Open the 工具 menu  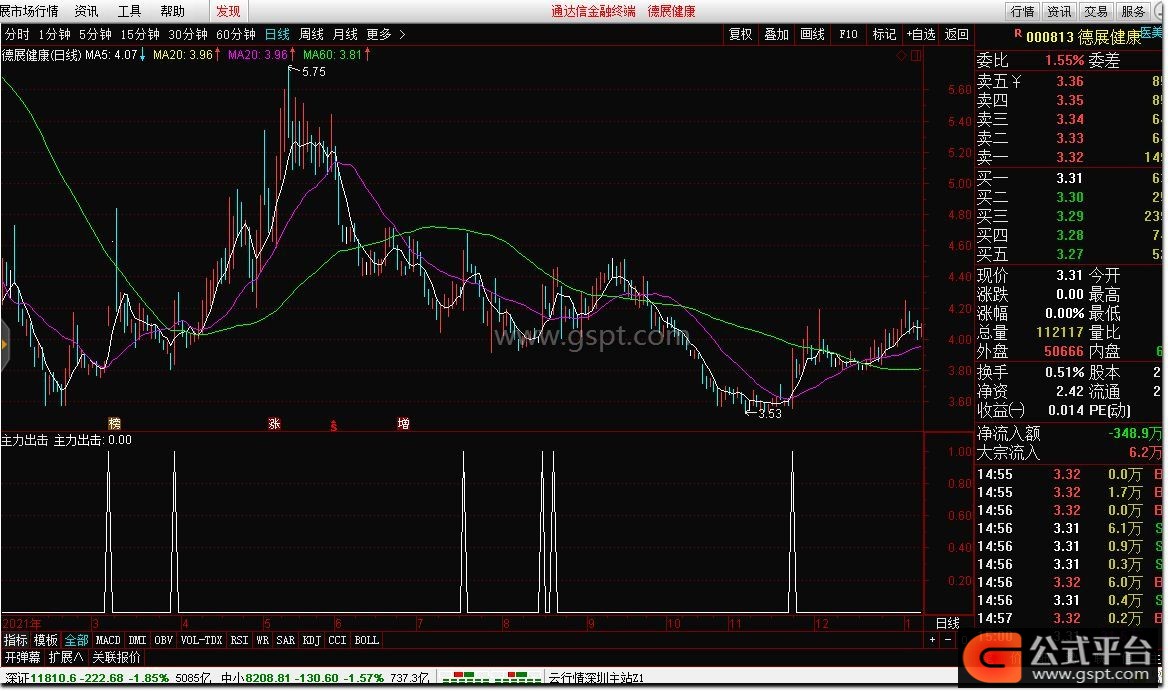pyautogui.click(x=130, y=11)
